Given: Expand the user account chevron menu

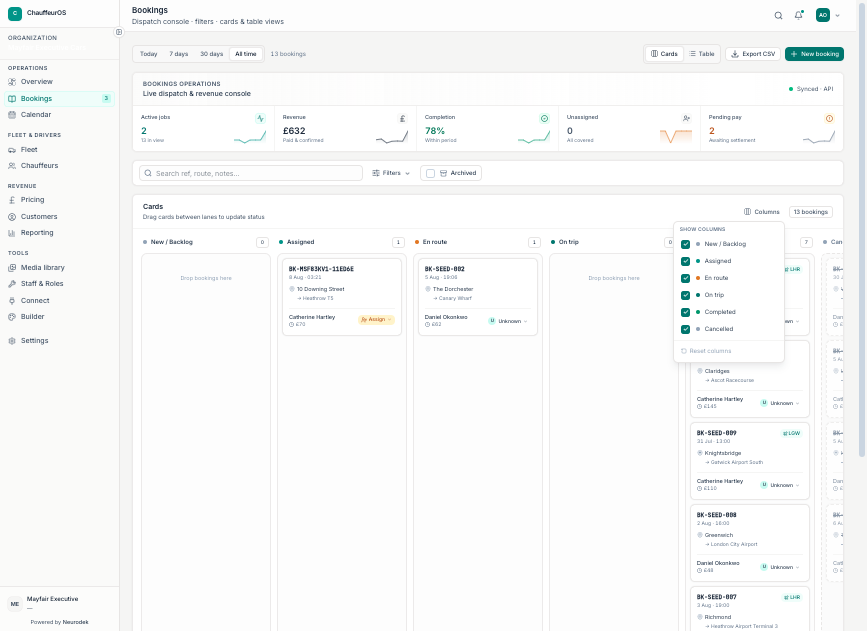Looking at the screenshot, I should (x=838, y=15).
